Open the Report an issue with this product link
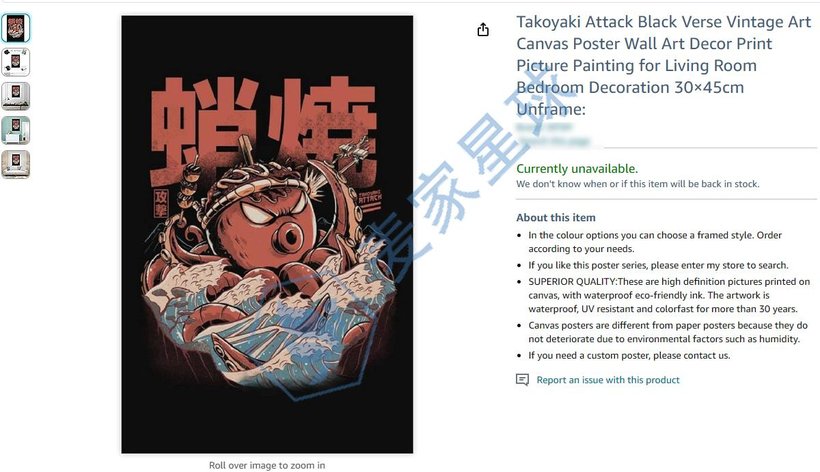 pyautogui.click(x=608, y=380)
